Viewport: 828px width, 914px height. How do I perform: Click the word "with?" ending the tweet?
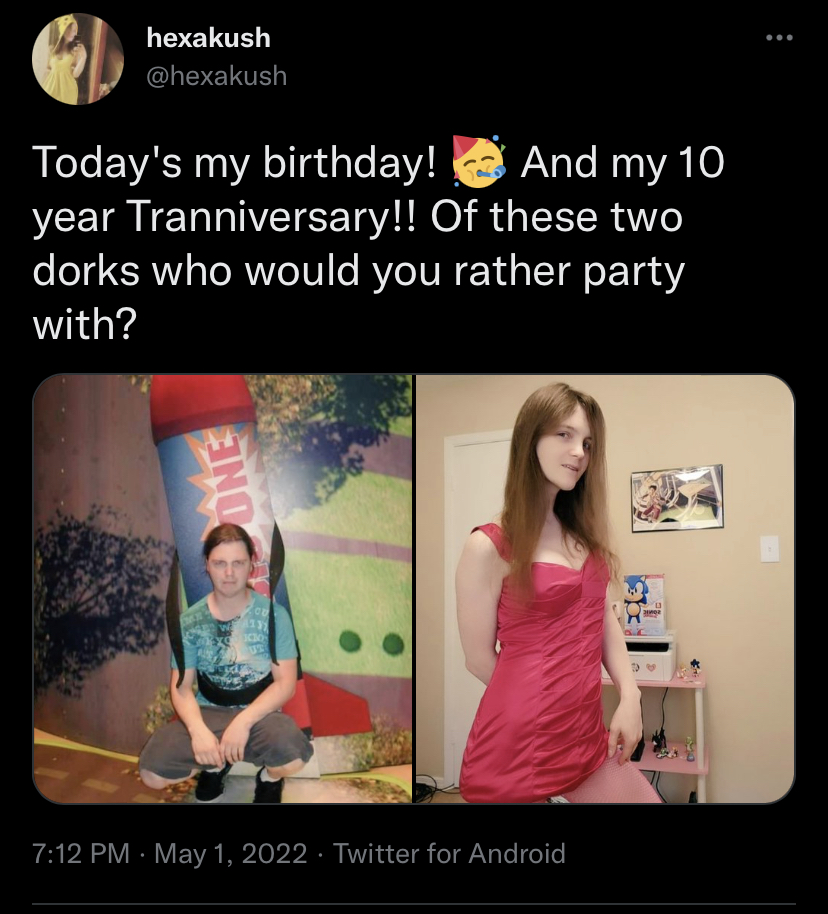85,325
